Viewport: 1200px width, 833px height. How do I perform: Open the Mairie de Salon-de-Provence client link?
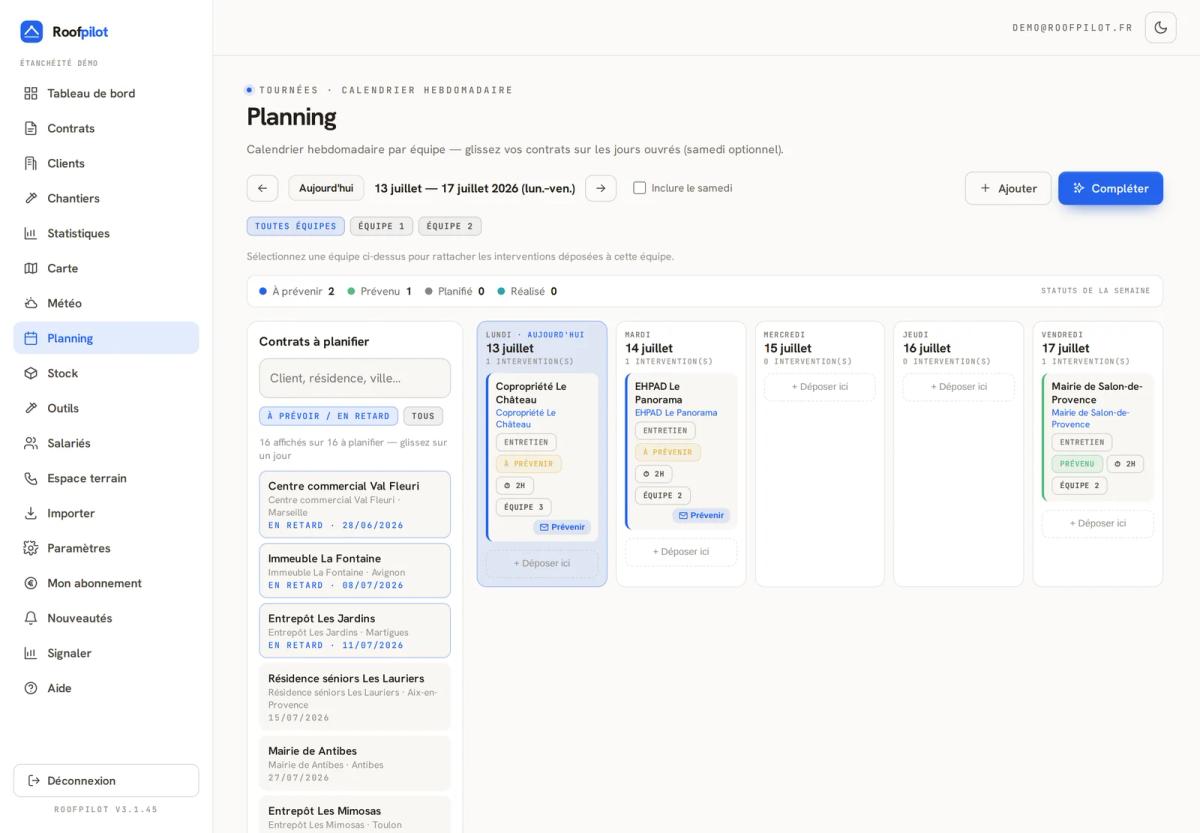pos(1091,418)
